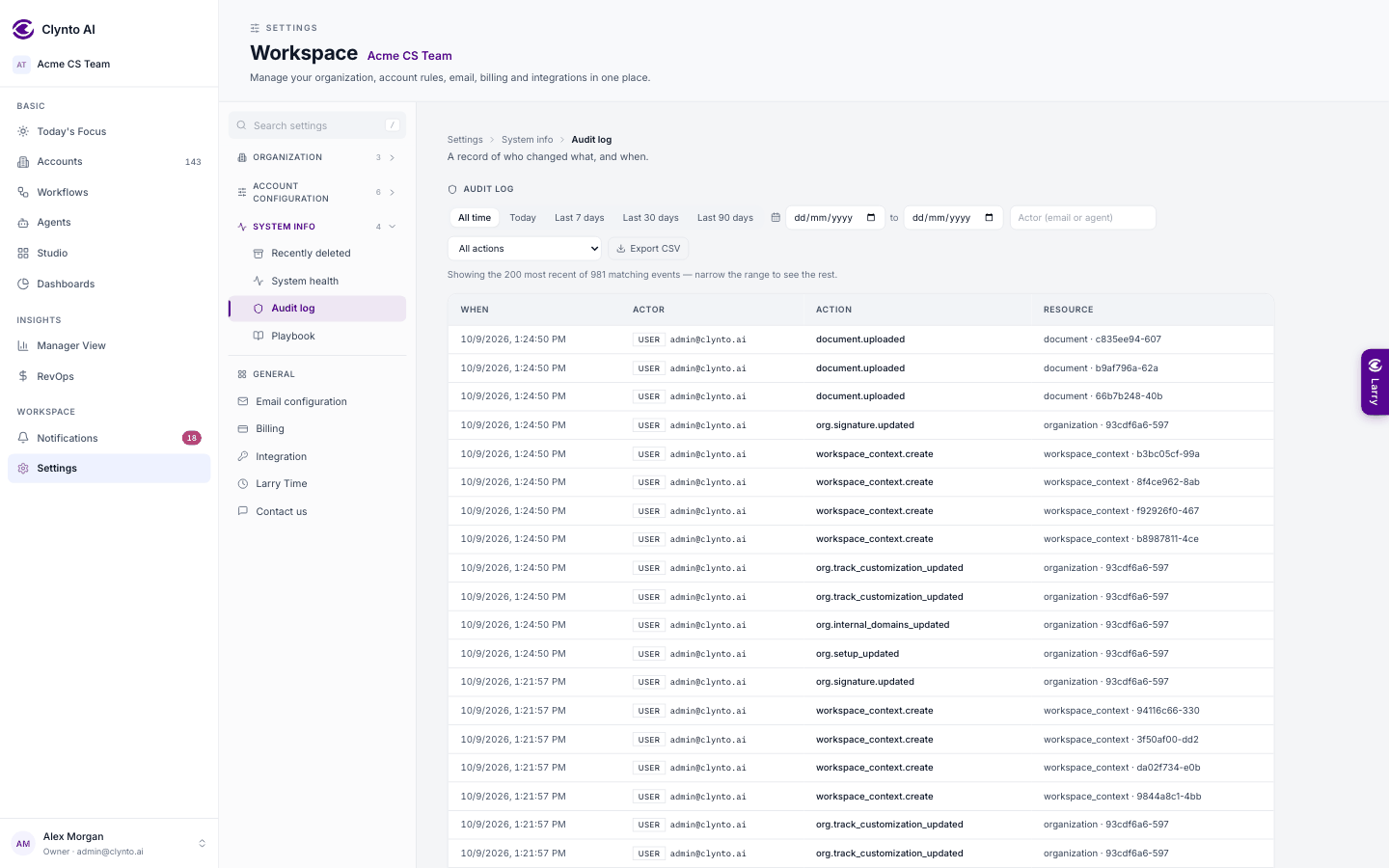Expand the Account Configuration section

(x=317, y=192)
